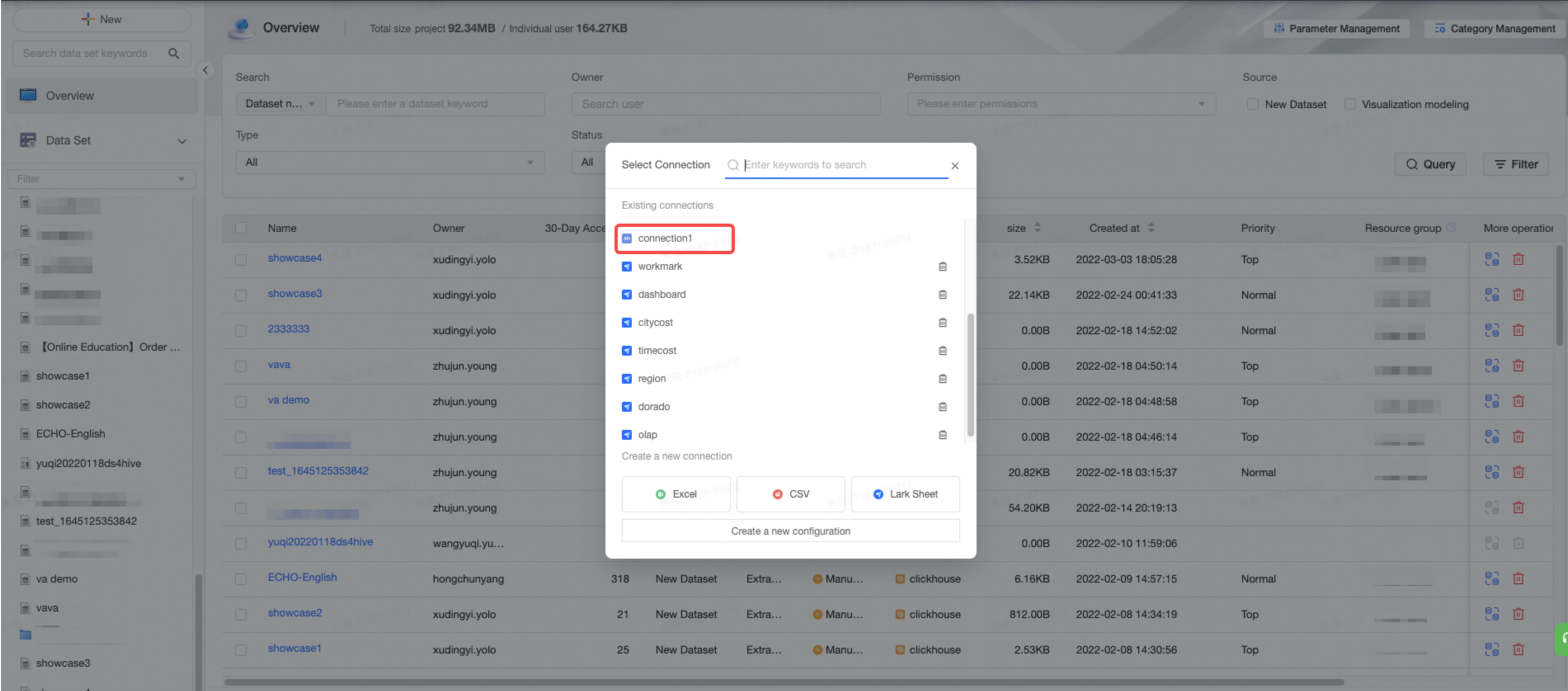Click the horizontal table scrollbar
Screen dimensions: 1568x691
pyautogui.click(x=784, y=682)
